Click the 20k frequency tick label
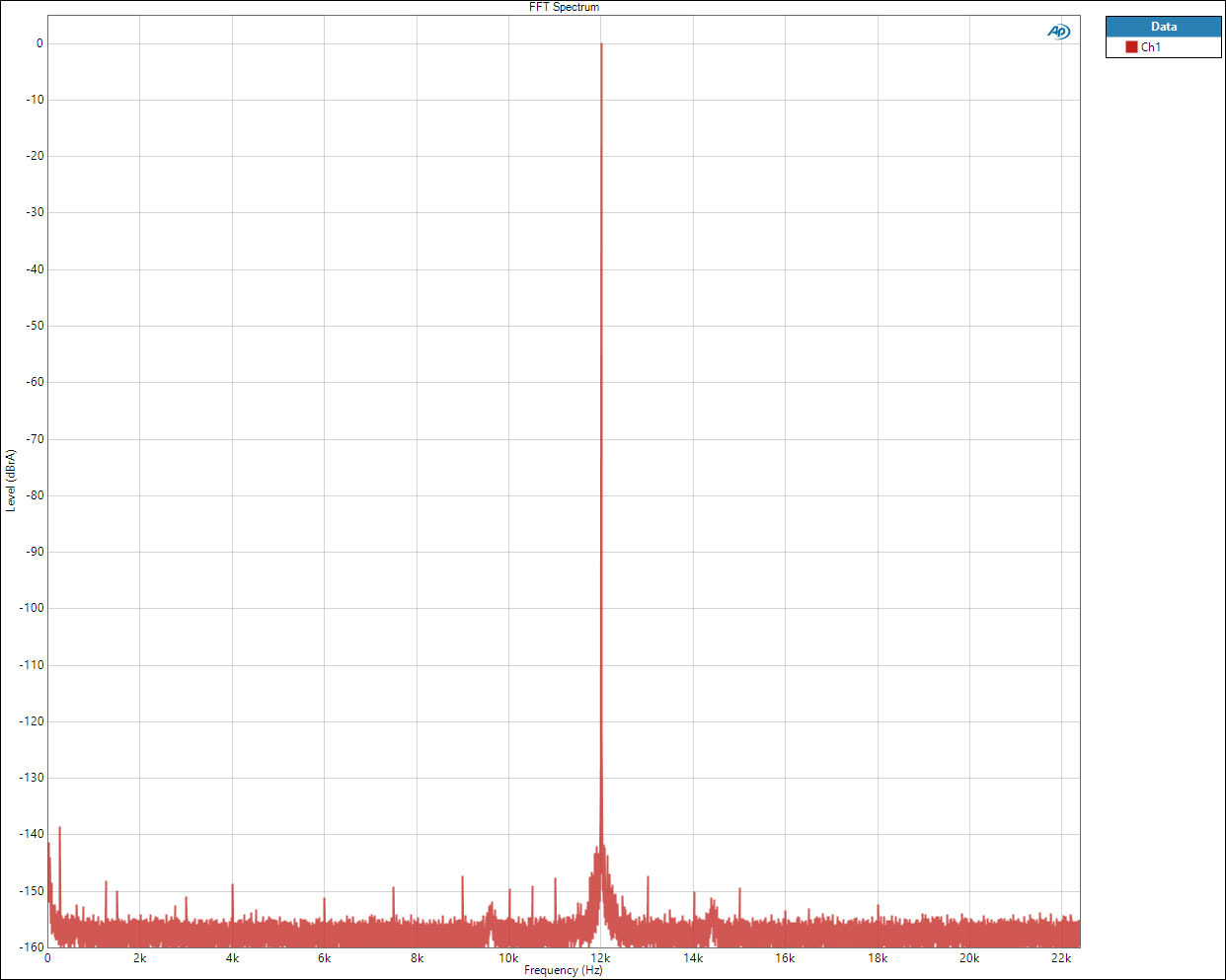Image resolution: width=1226 pixels, height=980 pixels. click(x=969, y=958)
